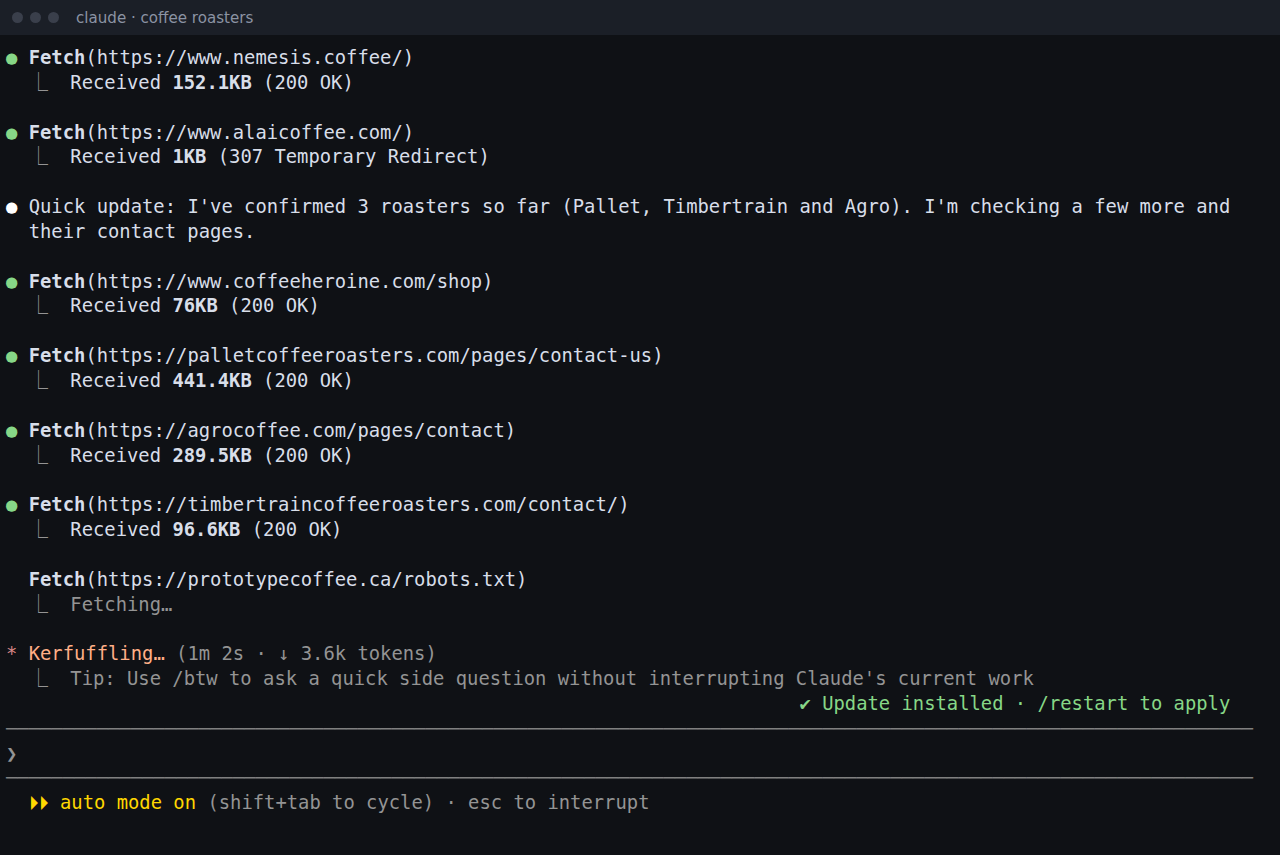1280x855 pixels.
Task: Click the https://www.nemesis.coffee/ URL
Action: tap(249, 58)
